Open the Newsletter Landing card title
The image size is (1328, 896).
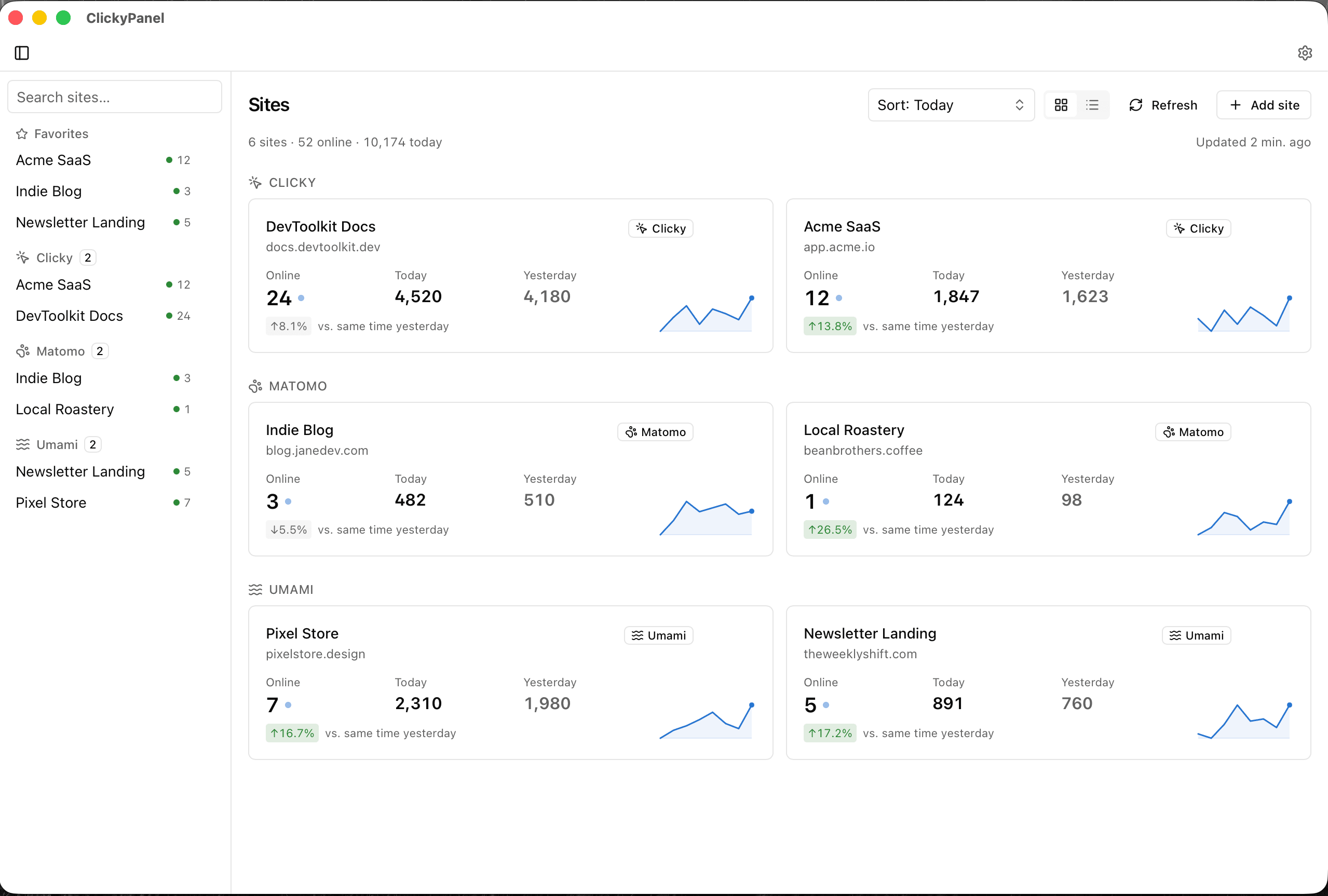coord(870,634)
